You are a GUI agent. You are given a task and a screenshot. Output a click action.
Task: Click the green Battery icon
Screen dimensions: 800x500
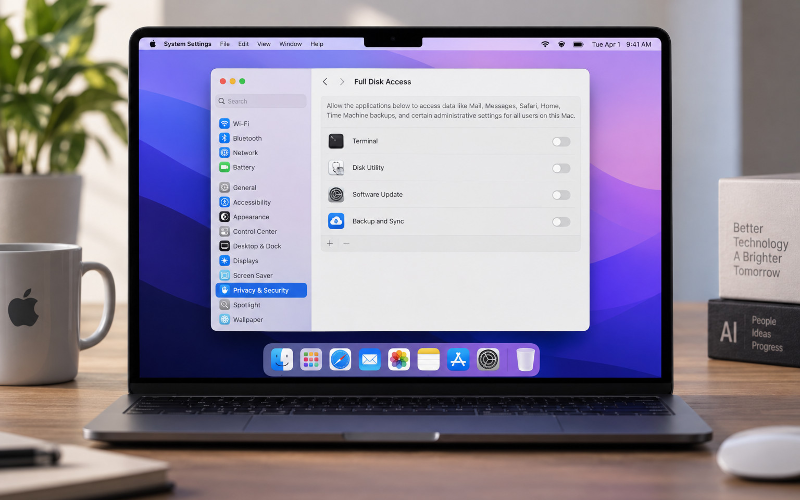[x=224, y=167]
